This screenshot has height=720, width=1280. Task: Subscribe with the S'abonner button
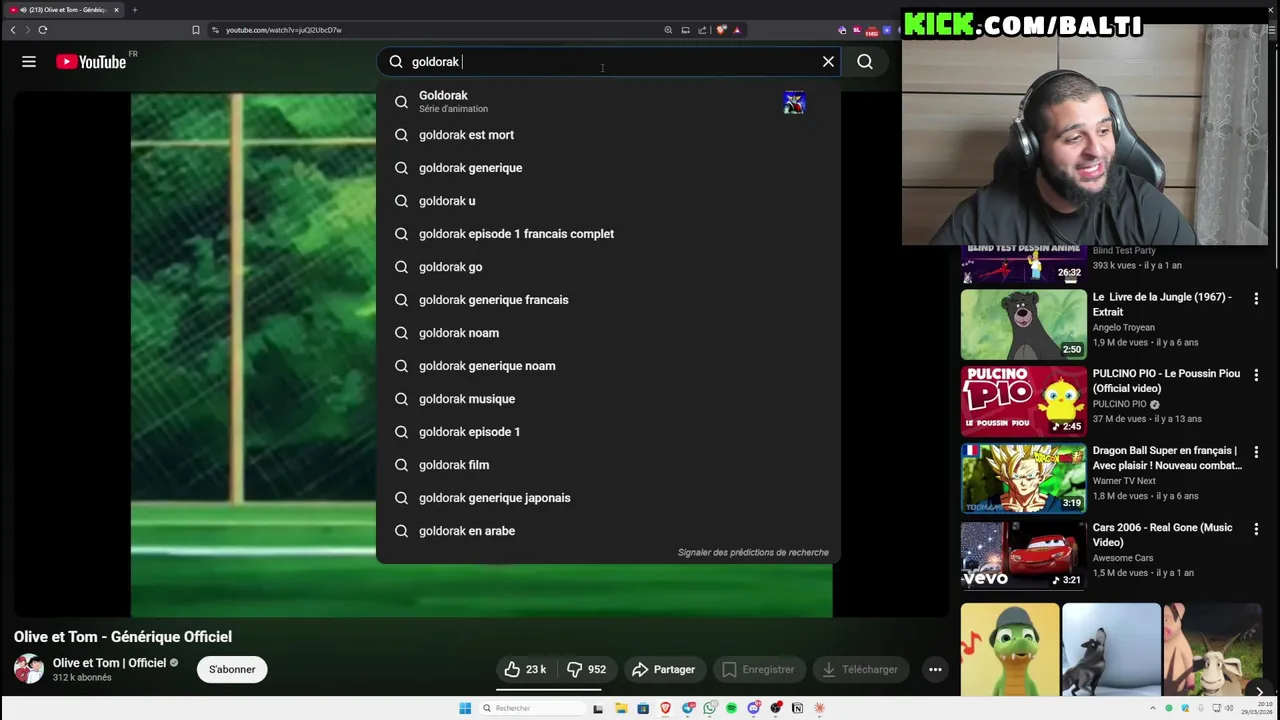(232, 669)
